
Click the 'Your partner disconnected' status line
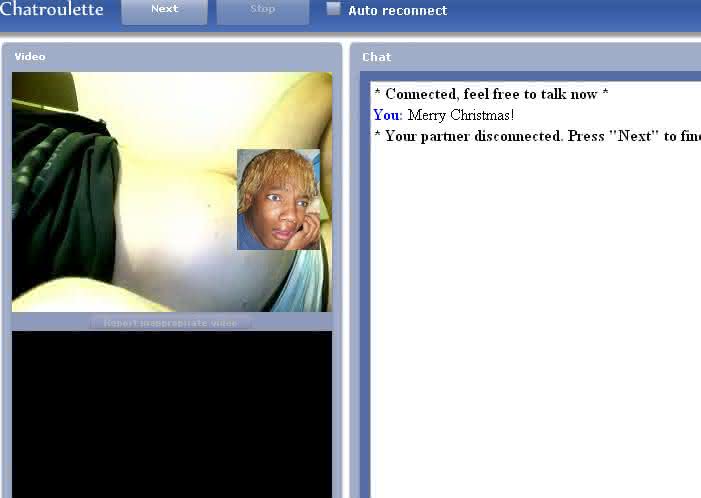[537, 136]
